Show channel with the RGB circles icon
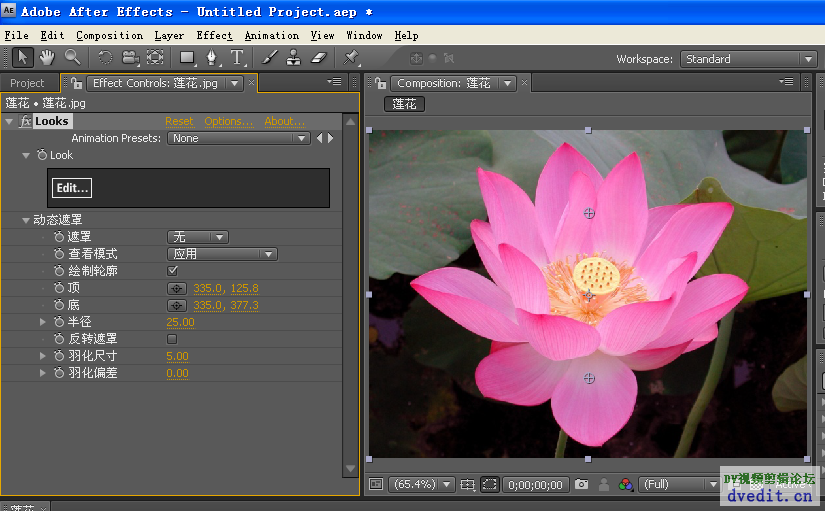This screenshot has height=511, width=825. [x=626, y=484]
